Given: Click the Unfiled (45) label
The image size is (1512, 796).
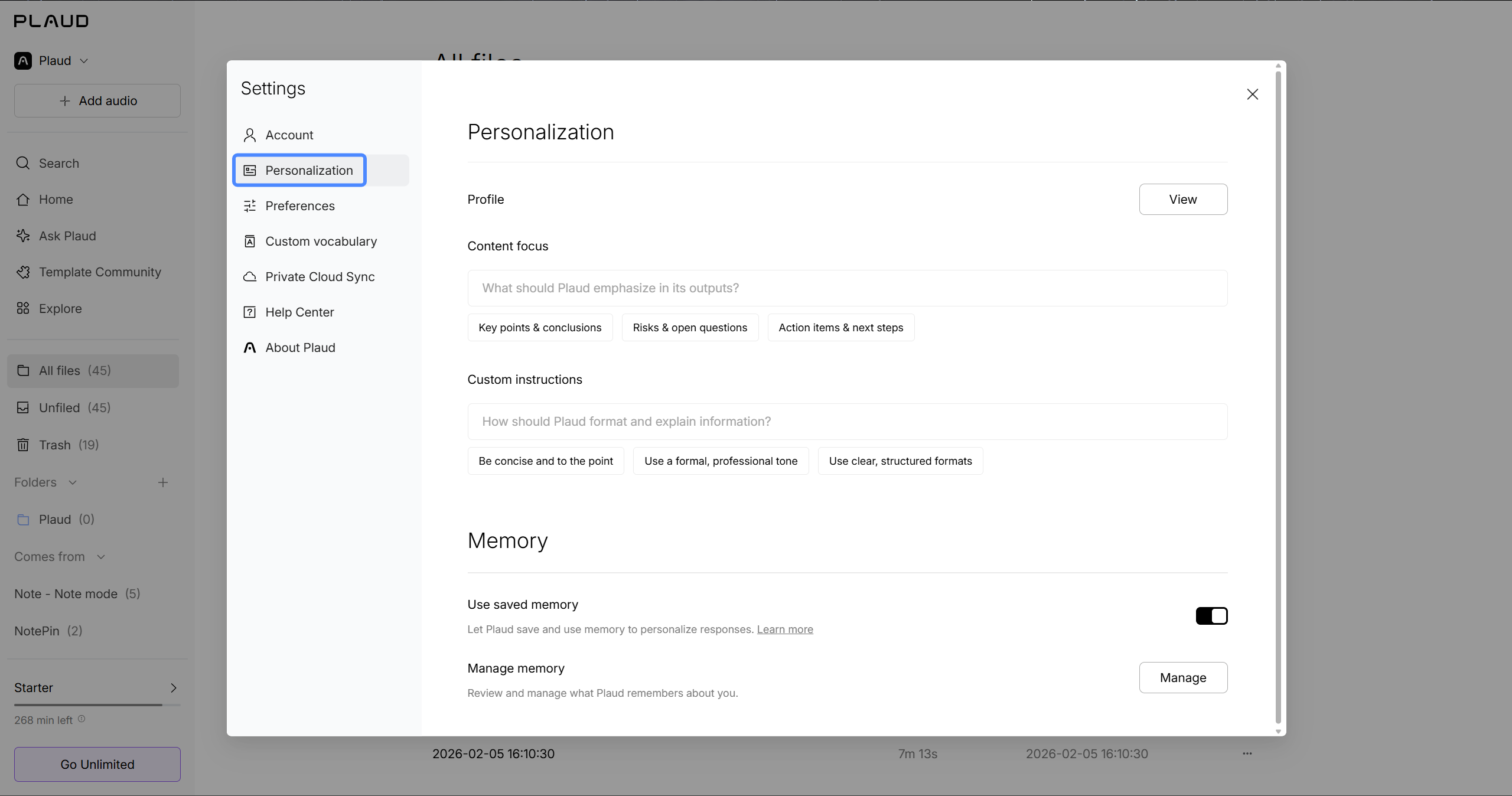Looking at the screenshot, I should [x=75, y=408].
